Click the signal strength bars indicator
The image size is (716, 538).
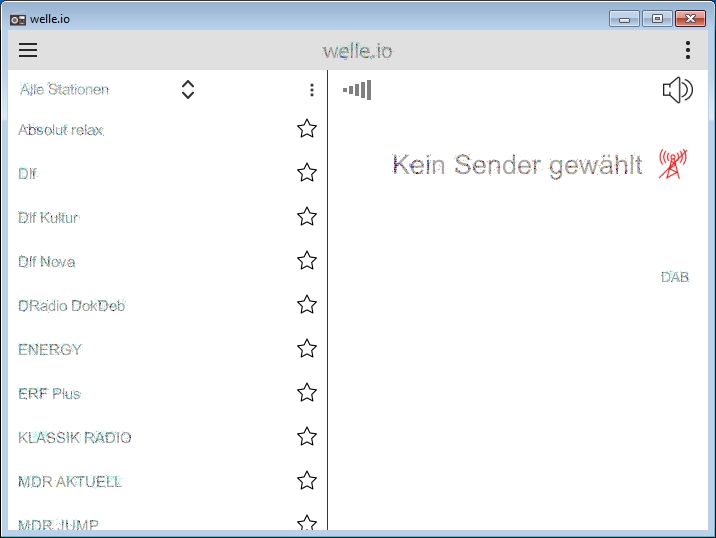[357, 90]
